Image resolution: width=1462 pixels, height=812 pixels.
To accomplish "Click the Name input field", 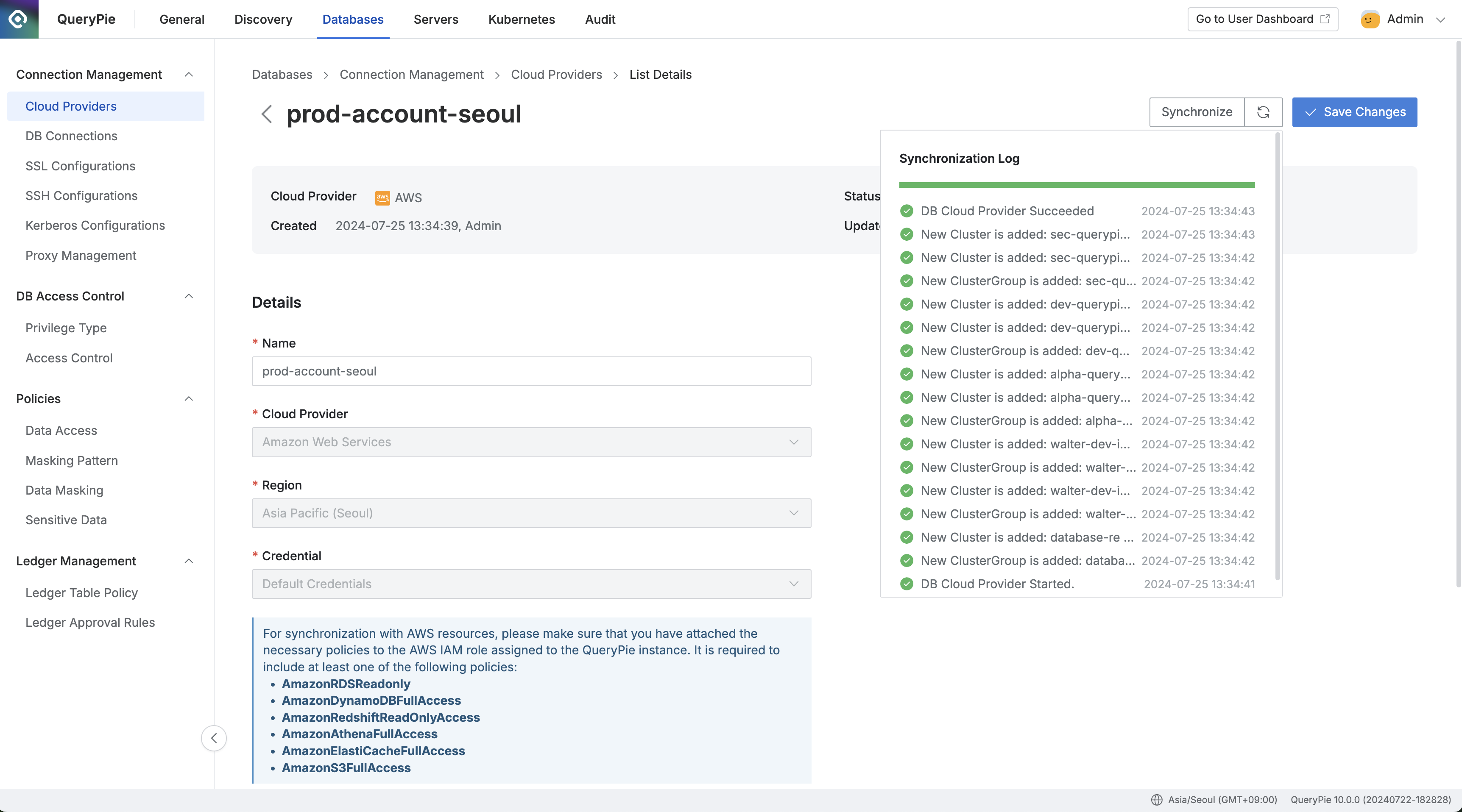I will pos(531,371).
